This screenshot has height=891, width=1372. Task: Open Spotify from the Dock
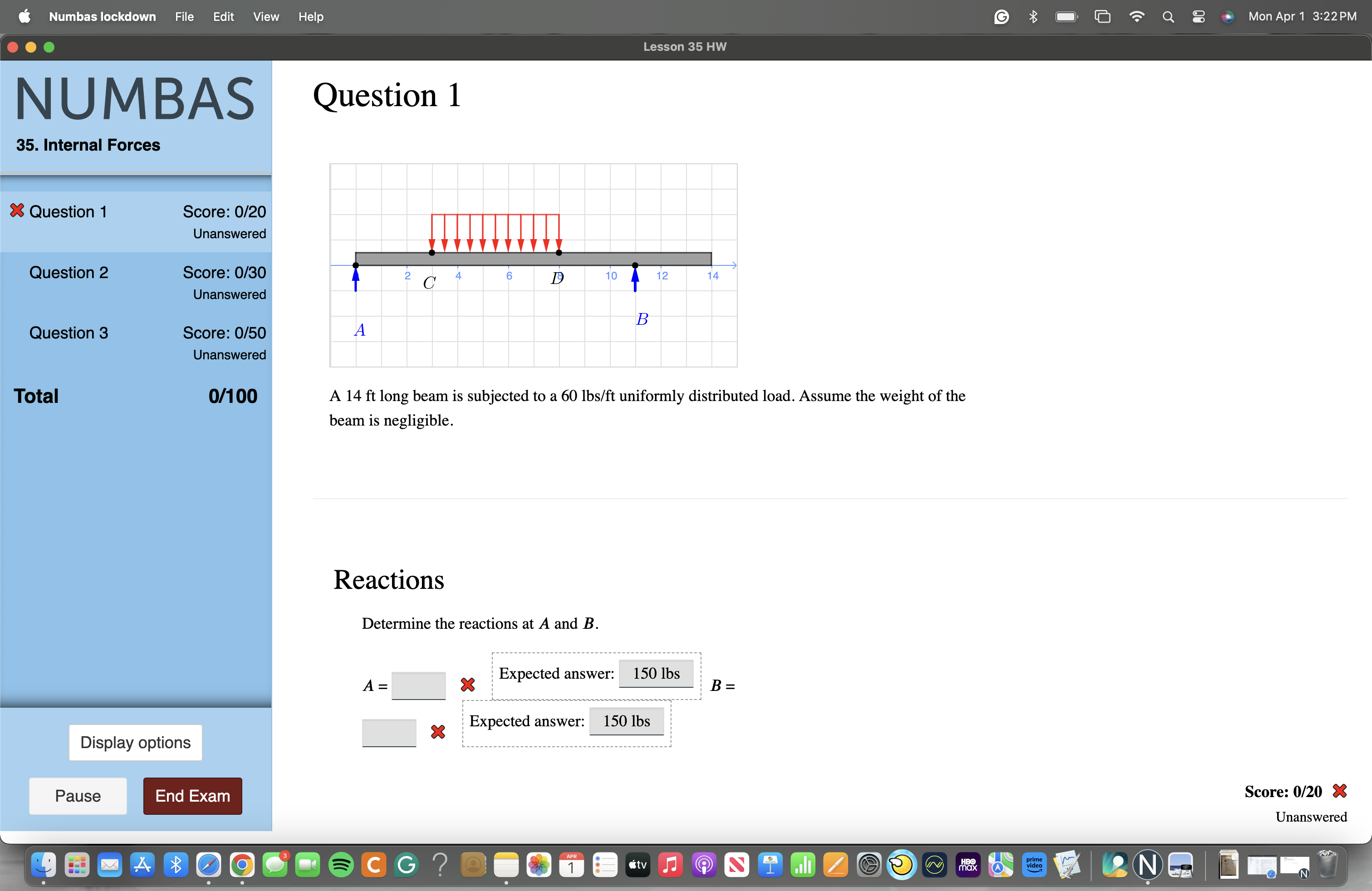point(341,865)
